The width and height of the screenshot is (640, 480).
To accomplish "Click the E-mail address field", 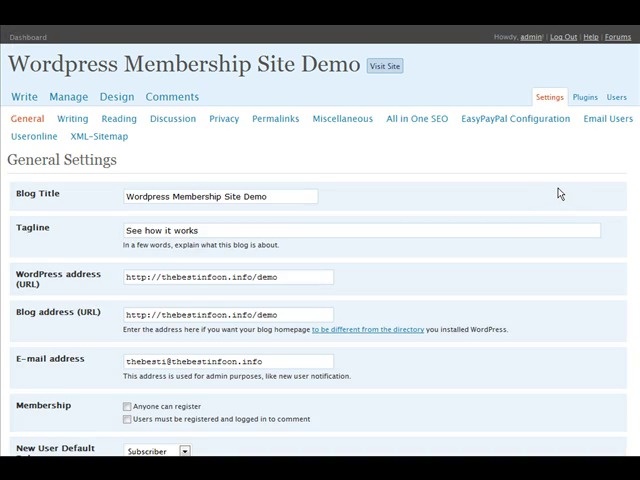I will 228,361.
